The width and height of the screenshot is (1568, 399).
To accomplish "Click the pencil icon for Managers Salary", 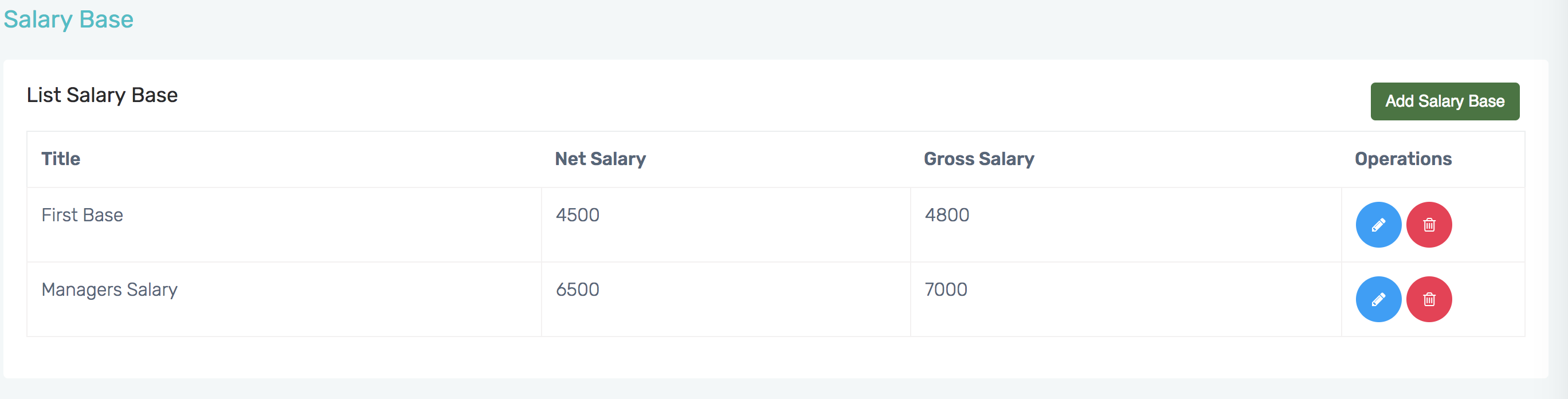I will tap(1378, 299).
